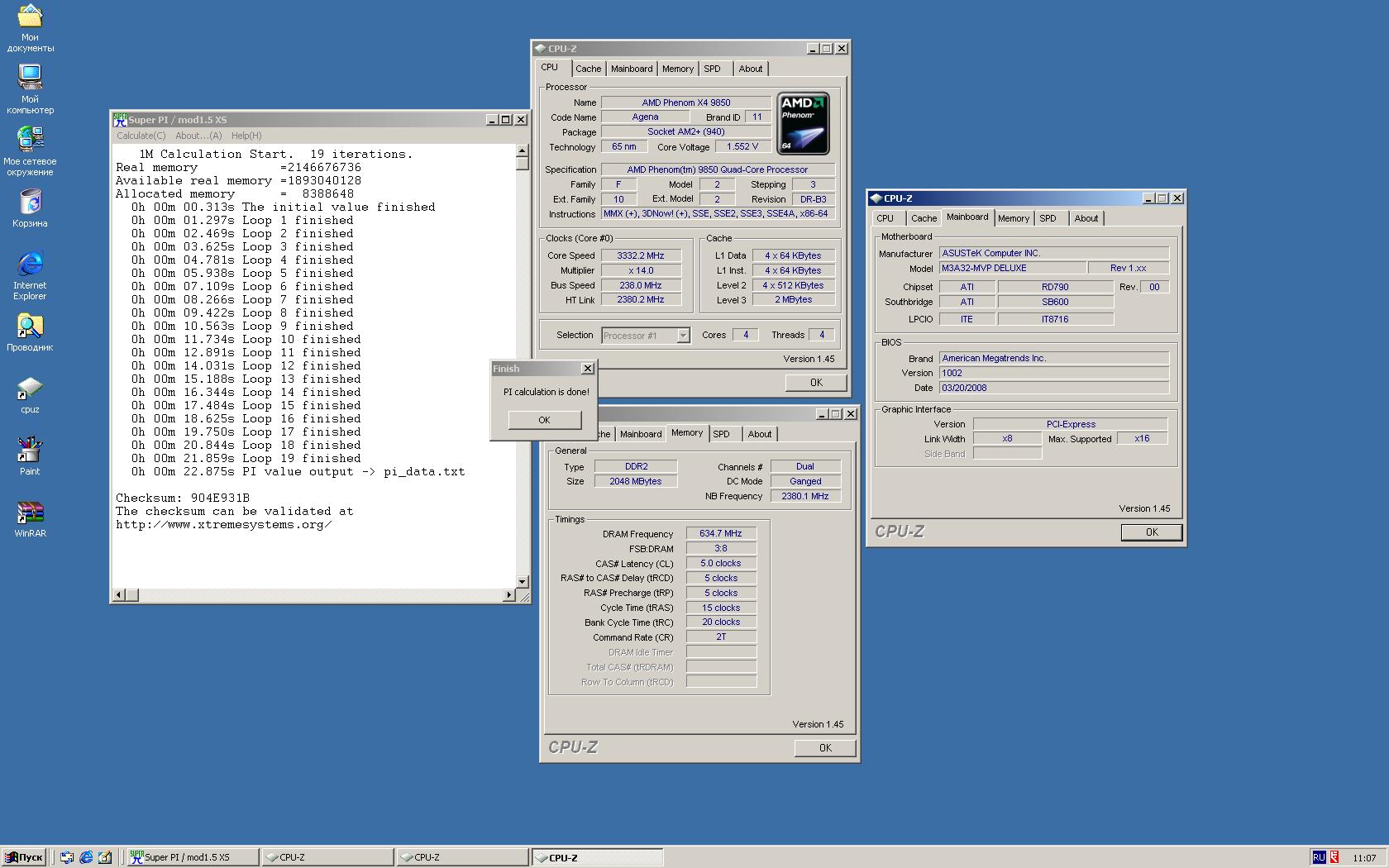Open Internet Explorer in quick launch

click(86, 857)
